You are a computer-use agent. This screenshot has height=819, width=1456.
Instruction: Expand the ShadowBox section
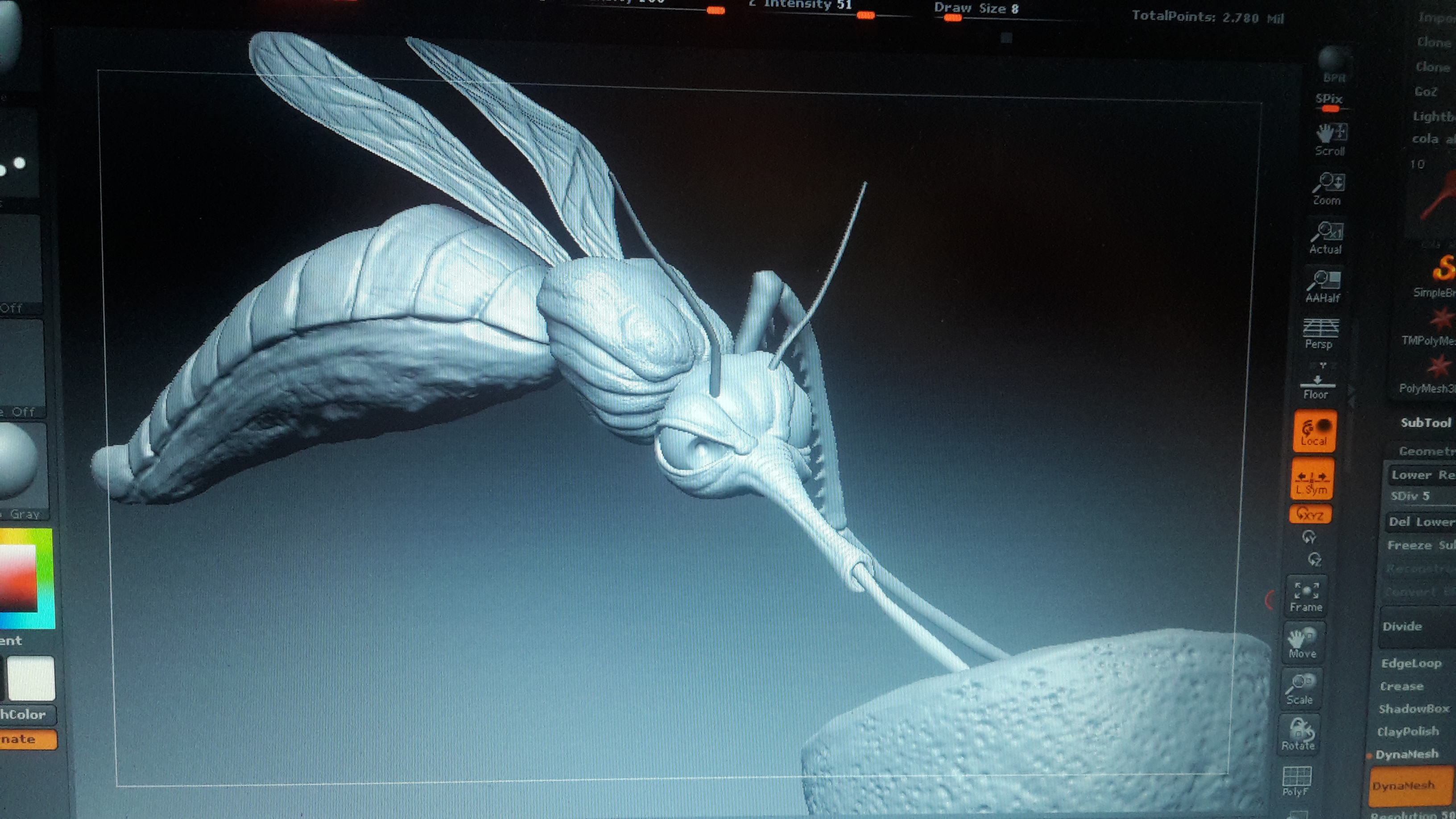point(1414,709)
